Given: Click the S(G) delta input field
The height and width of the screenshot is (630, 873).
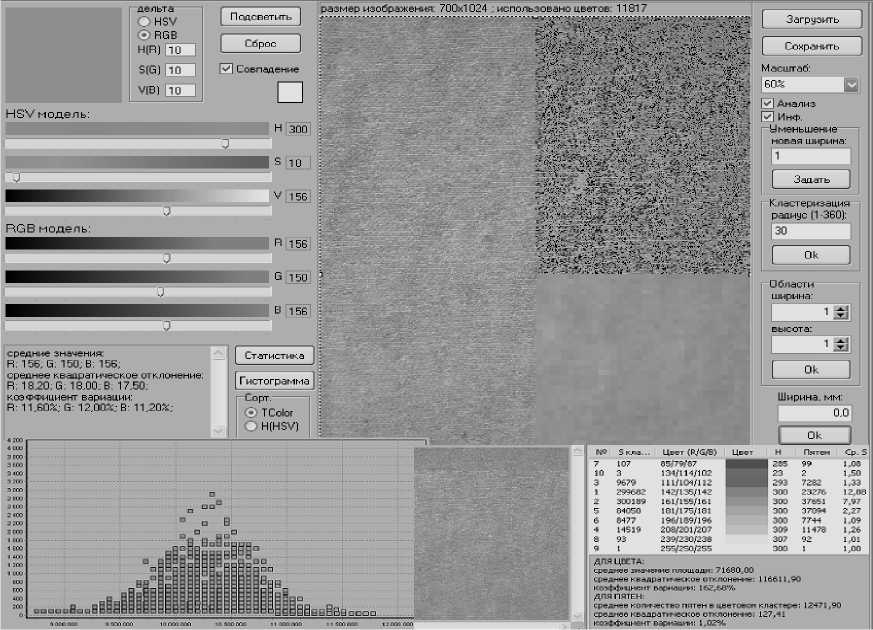Looking at the screenshot, I should pos(180,70).
